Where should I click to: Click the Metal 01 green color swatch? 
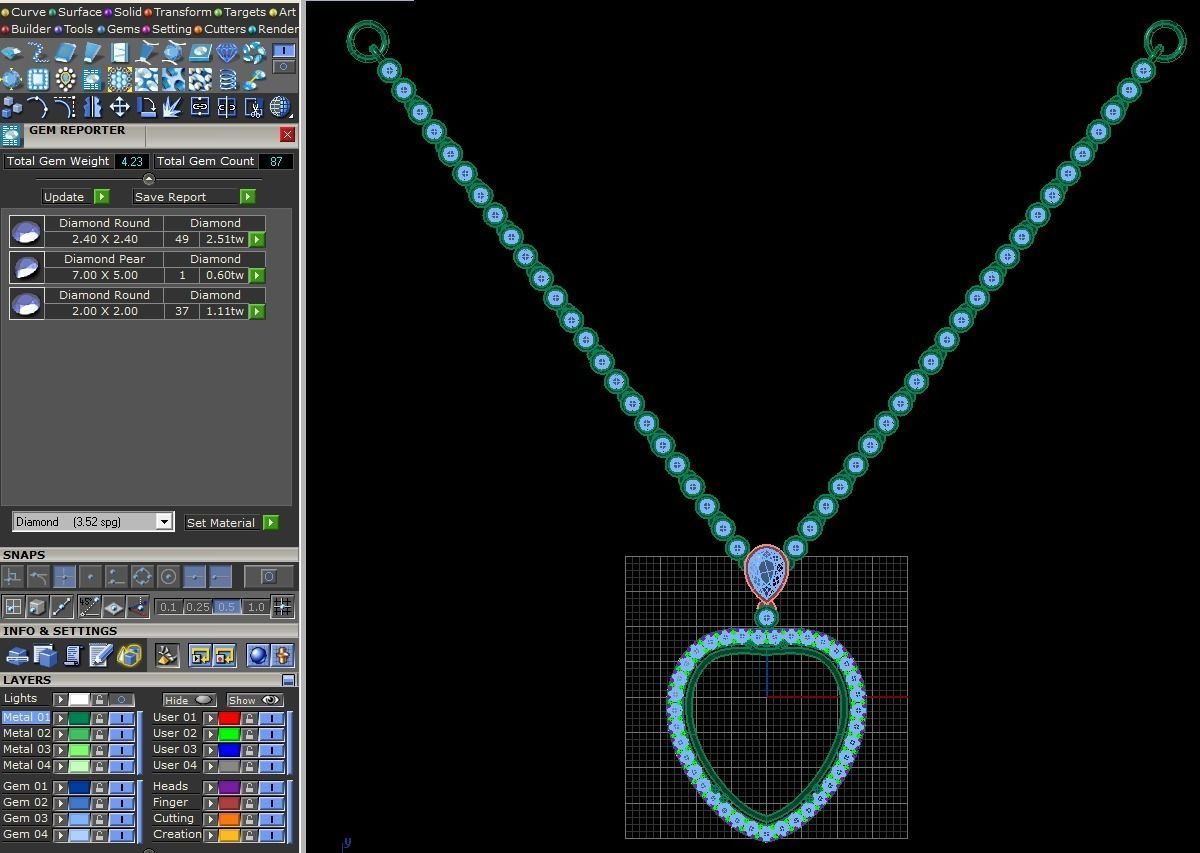(79, 718)
